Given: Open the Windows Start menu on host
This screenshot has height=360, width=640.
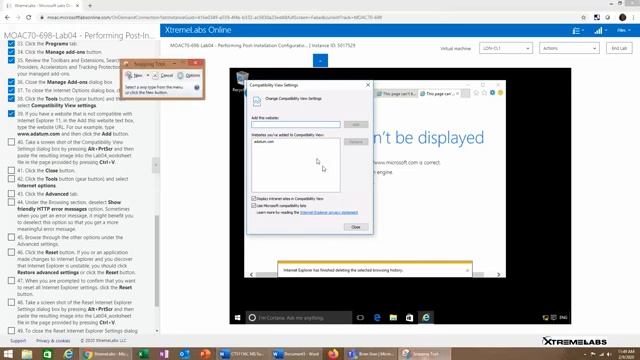Looking at the screenshot, I should point(8,354).
